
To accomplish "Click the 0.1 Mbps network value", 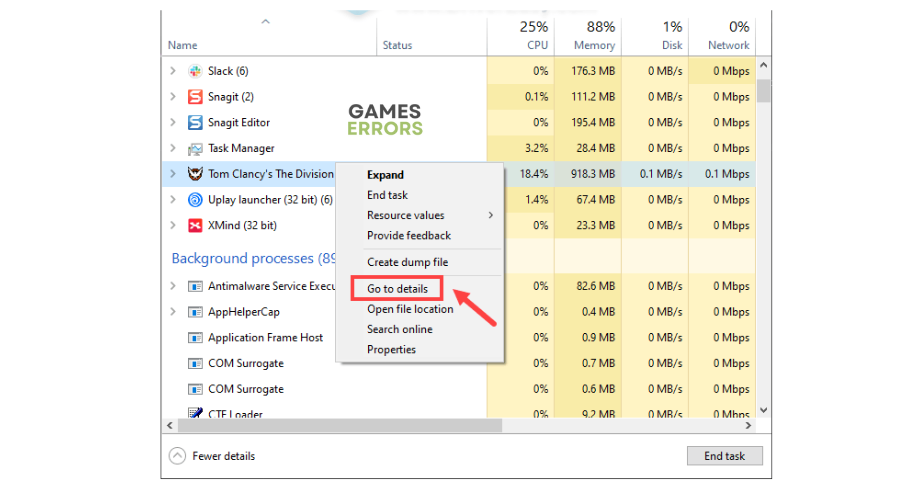I will (x=727, y=174).
